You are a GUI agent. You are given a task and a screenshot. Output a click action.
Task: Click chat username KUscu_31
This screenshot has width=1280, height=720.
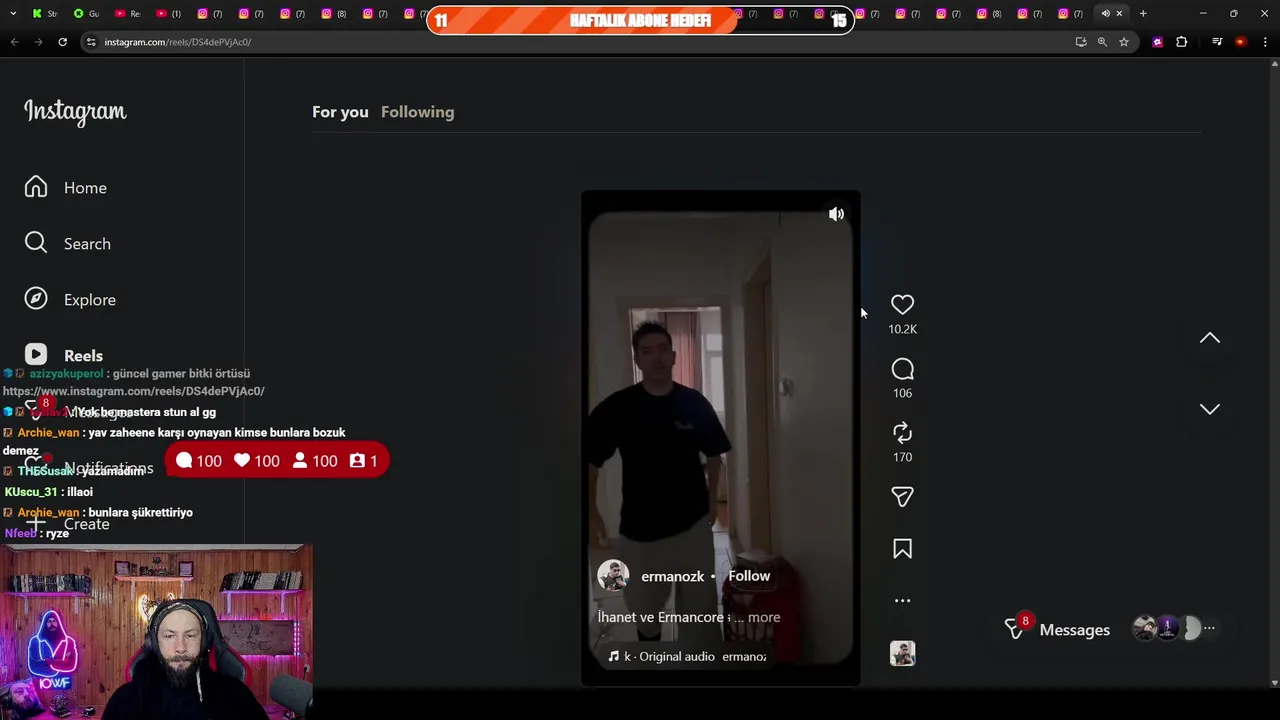click(x=32, y=492)
